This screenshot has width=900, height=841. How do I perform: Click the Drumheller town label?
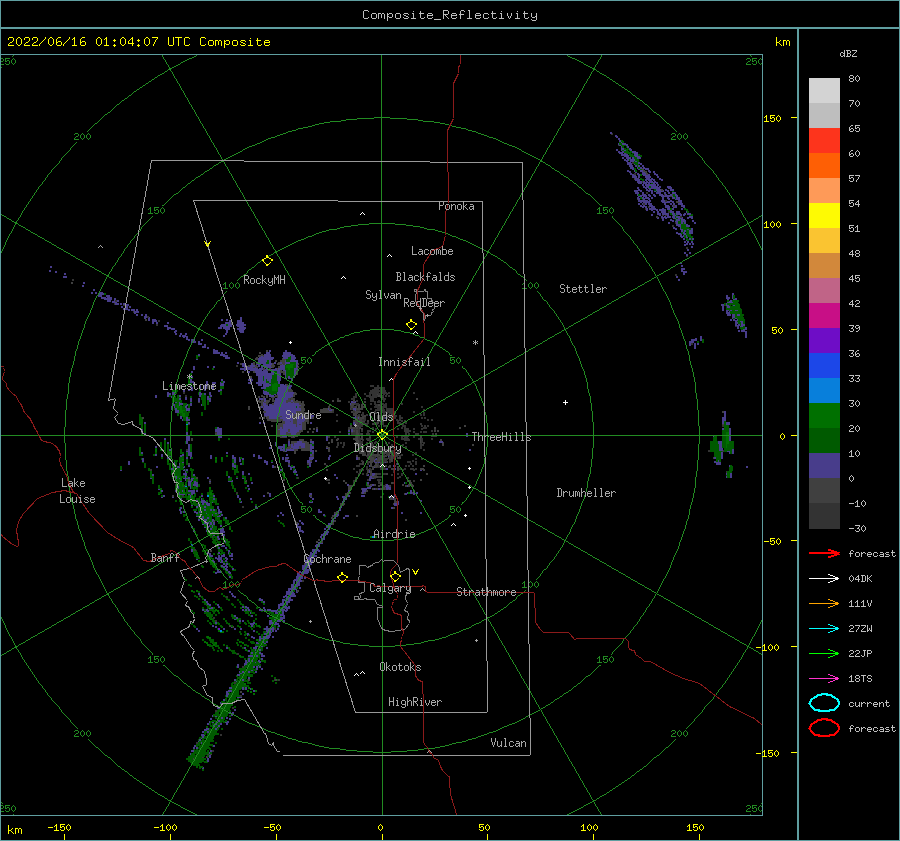point(586,493)
